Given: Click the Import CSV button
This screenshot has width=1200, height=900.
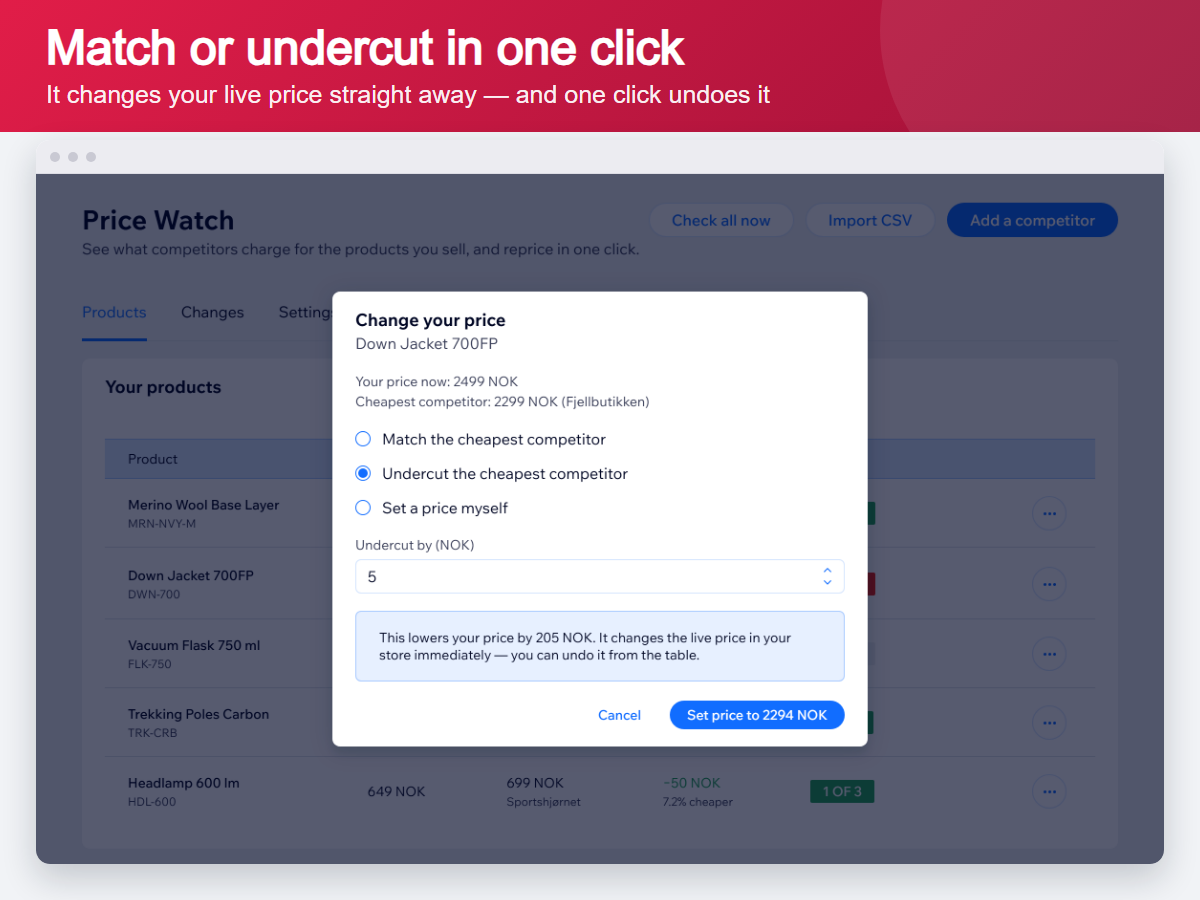Looking at the screenshot, I should pos(870,220).
